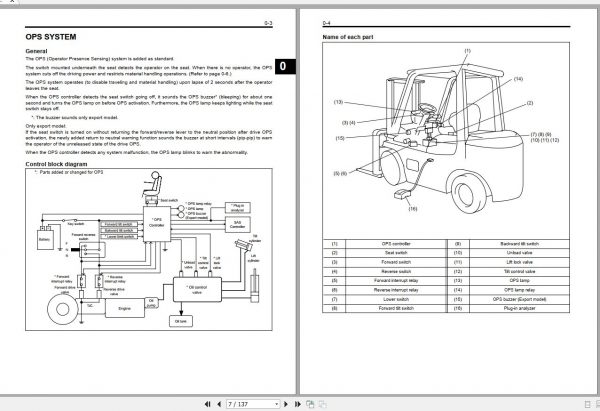Click the page number "0-4" at the page top
The image size is (600, 411).
pos(326,23)
